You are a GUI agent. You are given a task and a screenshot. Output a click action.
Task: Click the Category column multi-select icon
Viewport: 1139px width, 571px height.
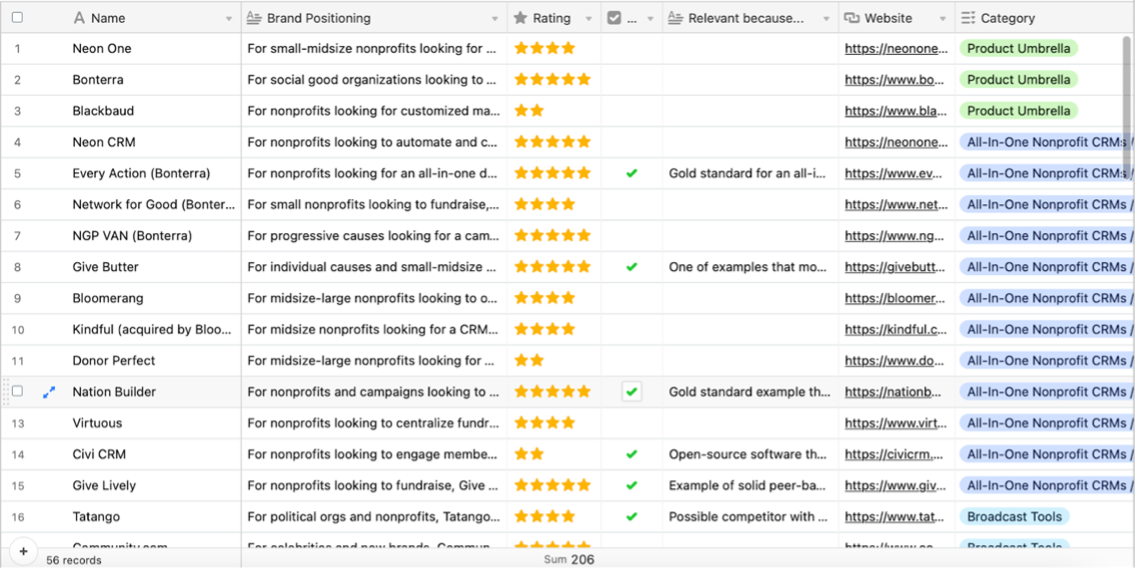[x=968, y=18]
